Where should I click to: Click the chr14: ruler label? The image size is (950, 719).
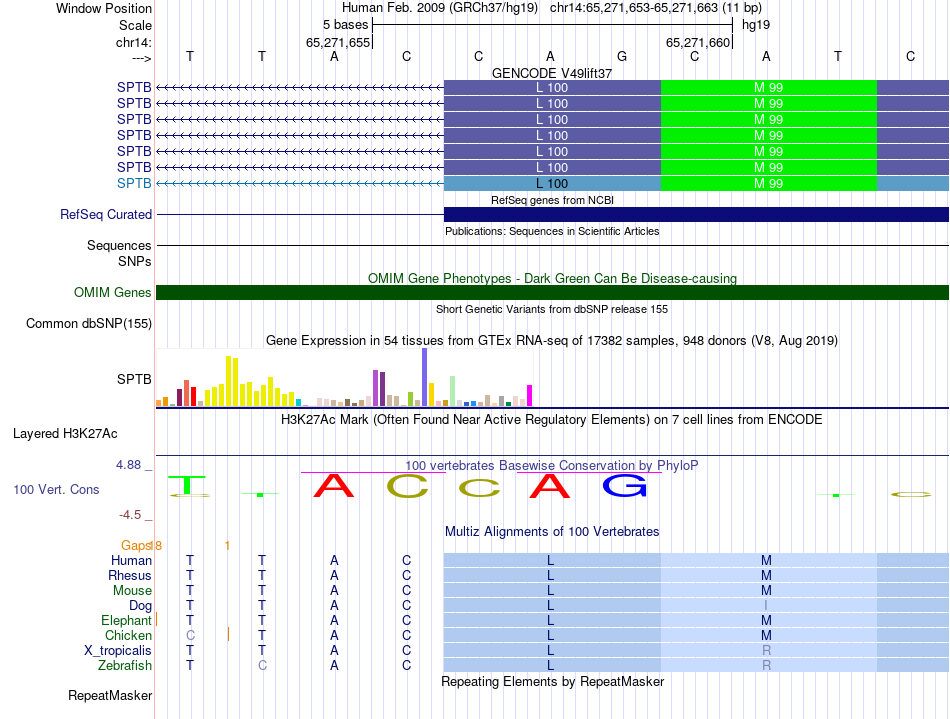coord(134,42)
